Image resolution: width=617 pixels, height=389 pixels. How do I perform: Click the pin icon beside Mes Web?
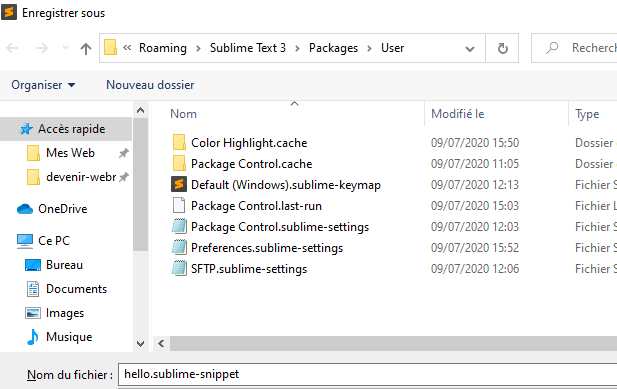click(124, 153)
